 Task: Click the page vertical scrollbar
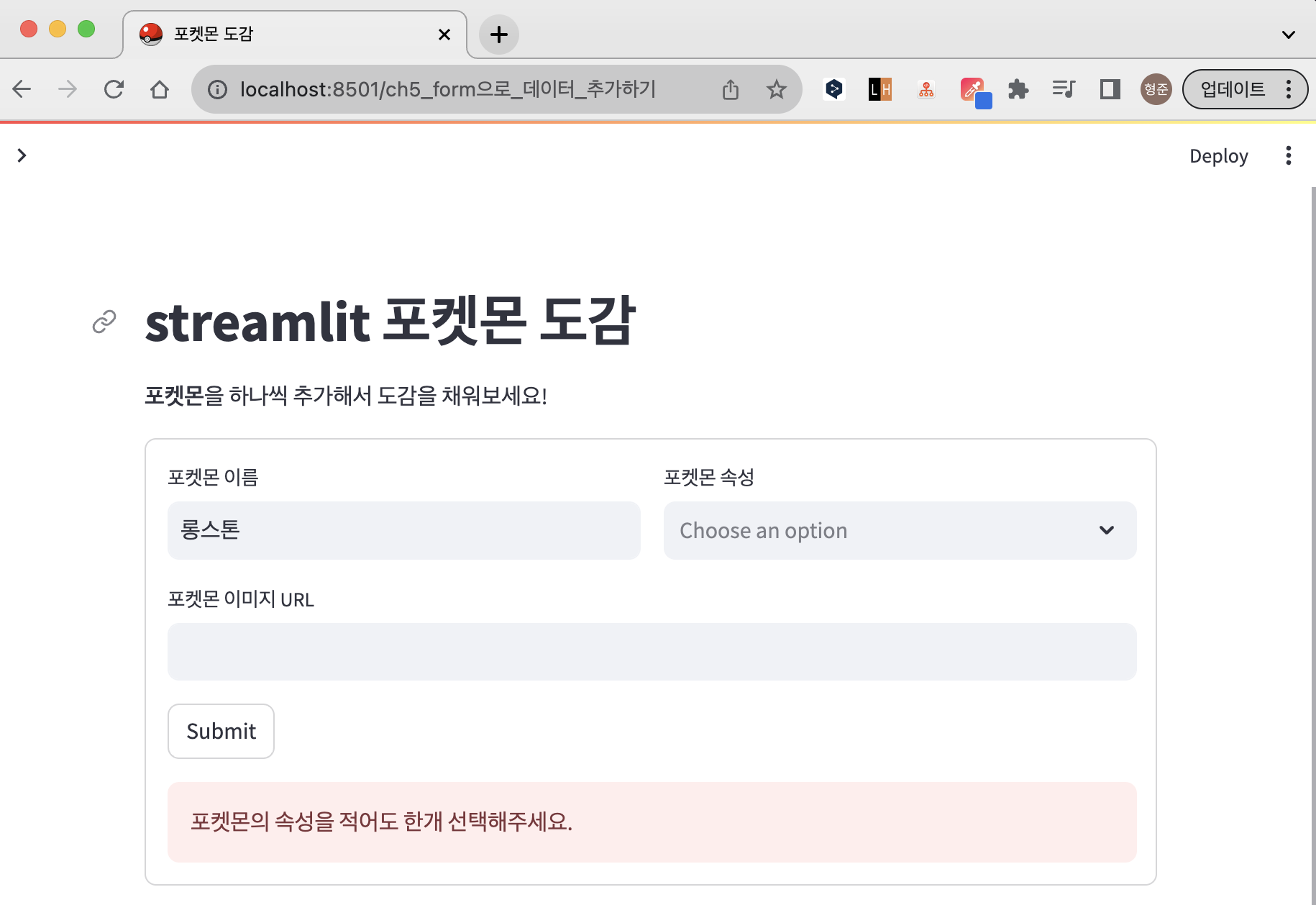pyautogui.click(x=1312, y=545)
